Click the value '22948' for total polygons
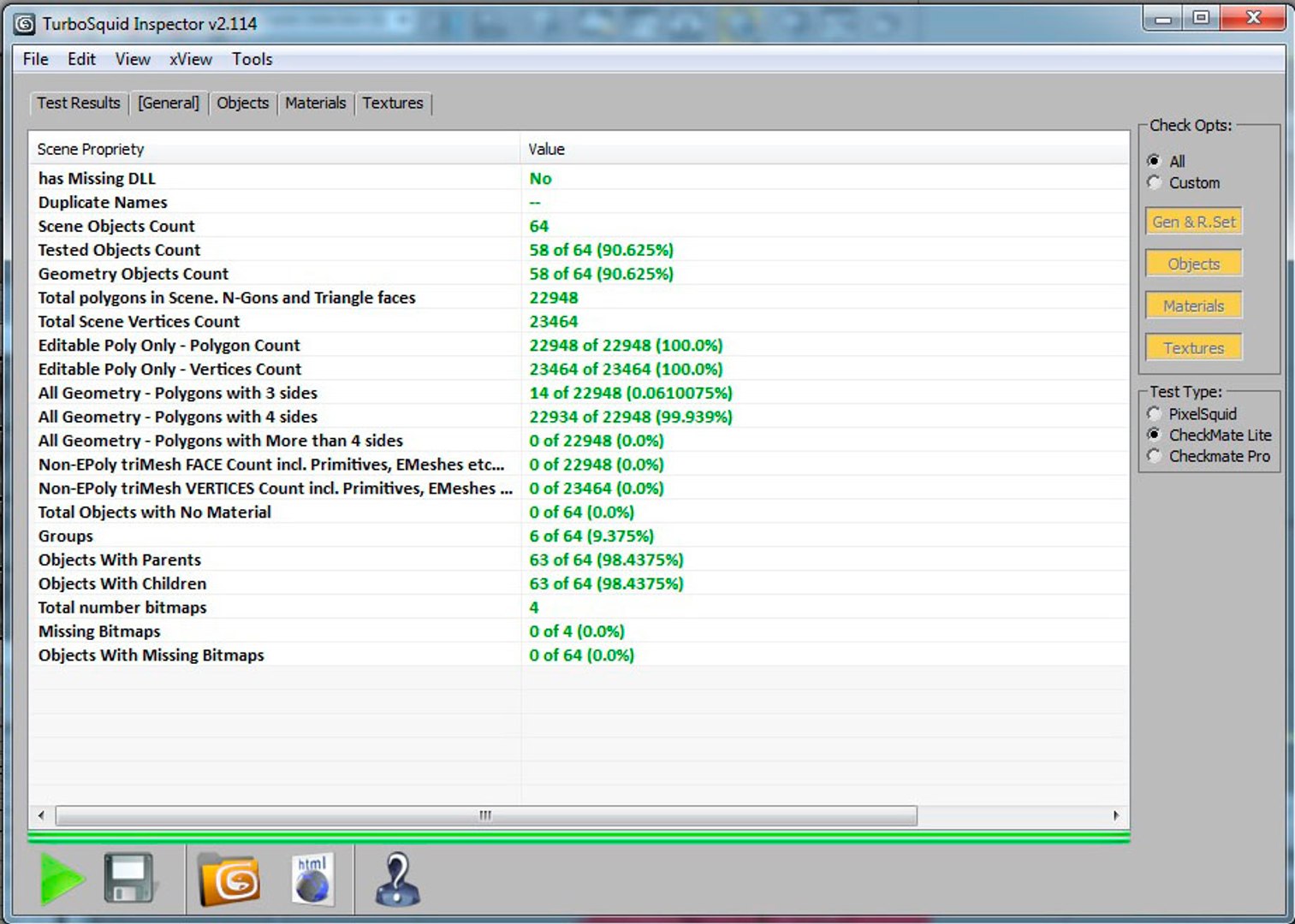Screen dimensions: 1295x924 554,298
